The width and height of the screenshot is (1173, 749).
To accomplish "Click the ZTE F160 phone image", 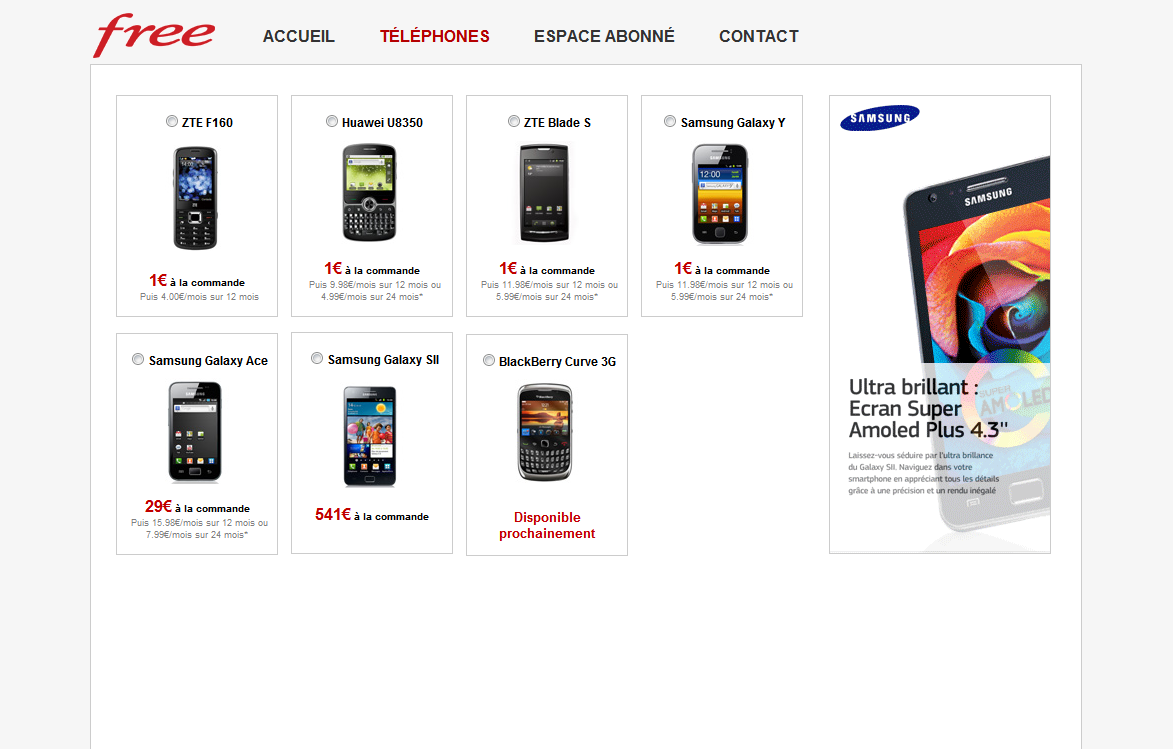I will point(196,198).
